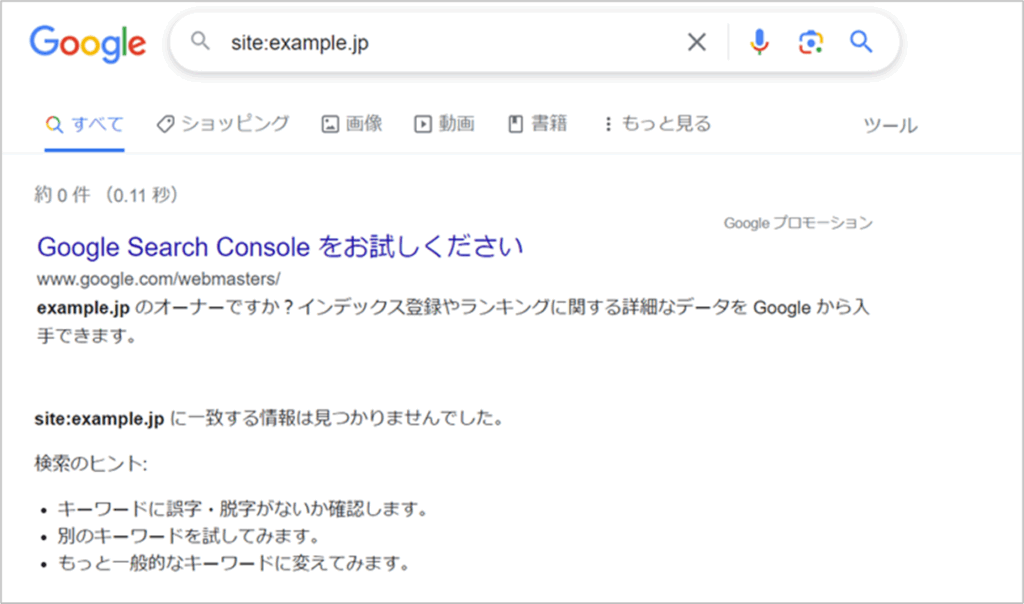This screenshot has height=604, width=1024.
Task: Open Google Search Console をお試しください link
Action: click(280, 247)
